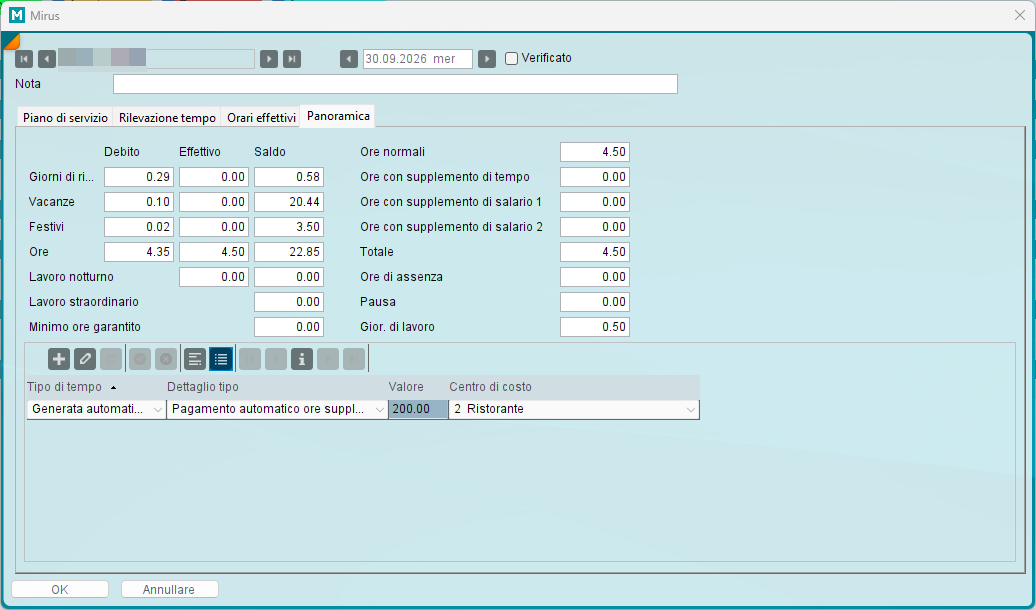Screen dimensions: 1036x610
Task: Show entry information with the info icon
Action: [302, 359]
